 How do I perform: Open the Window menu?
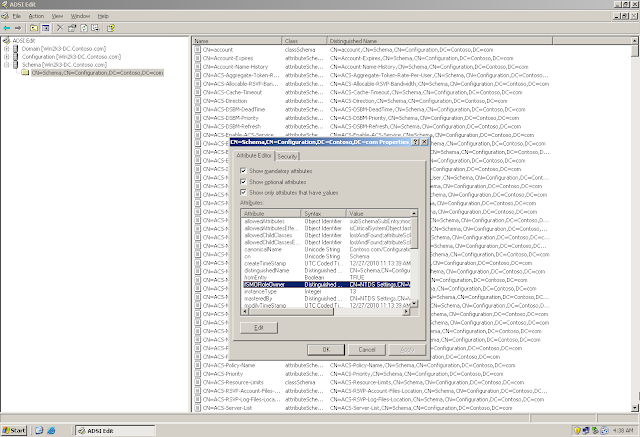(x=80, y=16)
